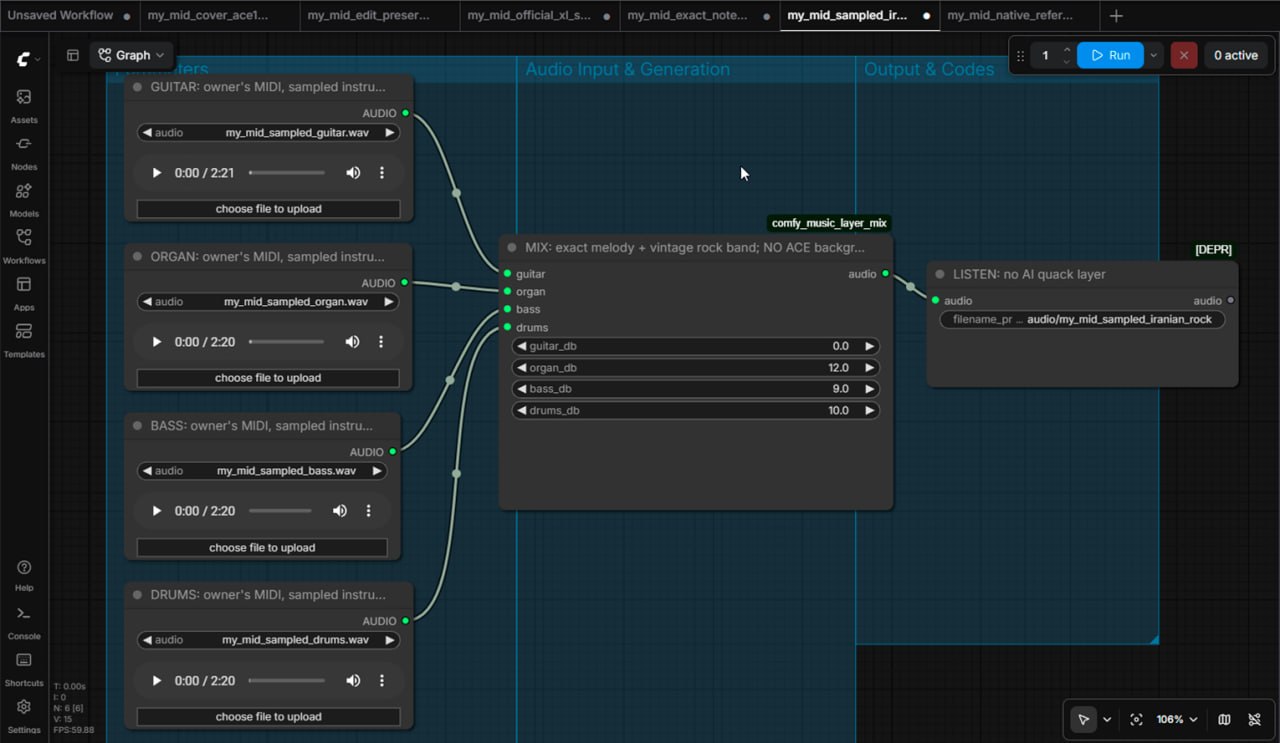Open the Console panel
The height and width of the screenshot is (743, 1280).
pos(24,622)
